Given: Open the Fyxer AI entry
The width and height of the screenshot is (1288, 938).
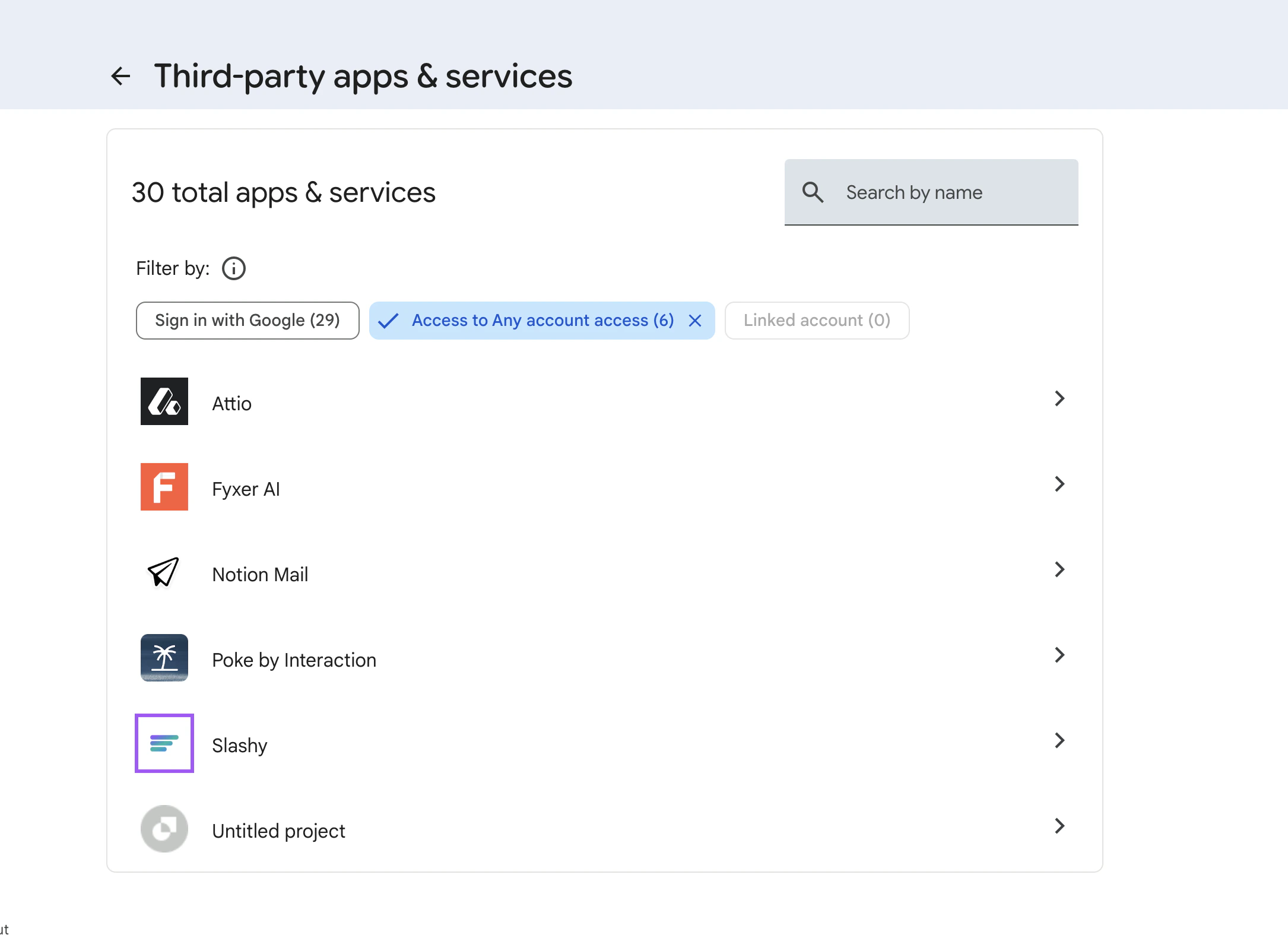Looking at the screenshot, I should coord(605,487).
